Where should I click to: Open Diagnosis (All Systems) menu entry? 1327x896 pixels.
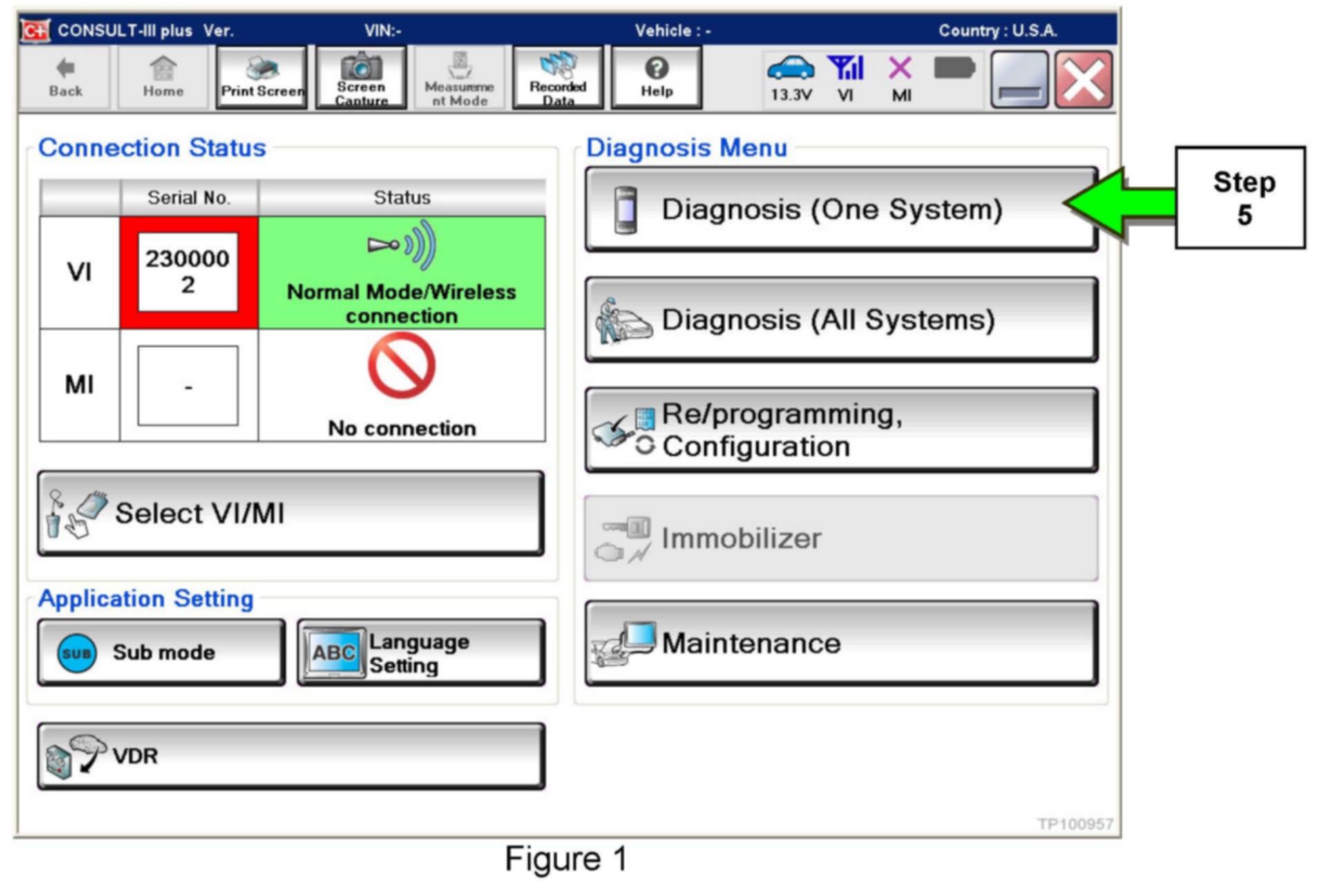[841, 320]
